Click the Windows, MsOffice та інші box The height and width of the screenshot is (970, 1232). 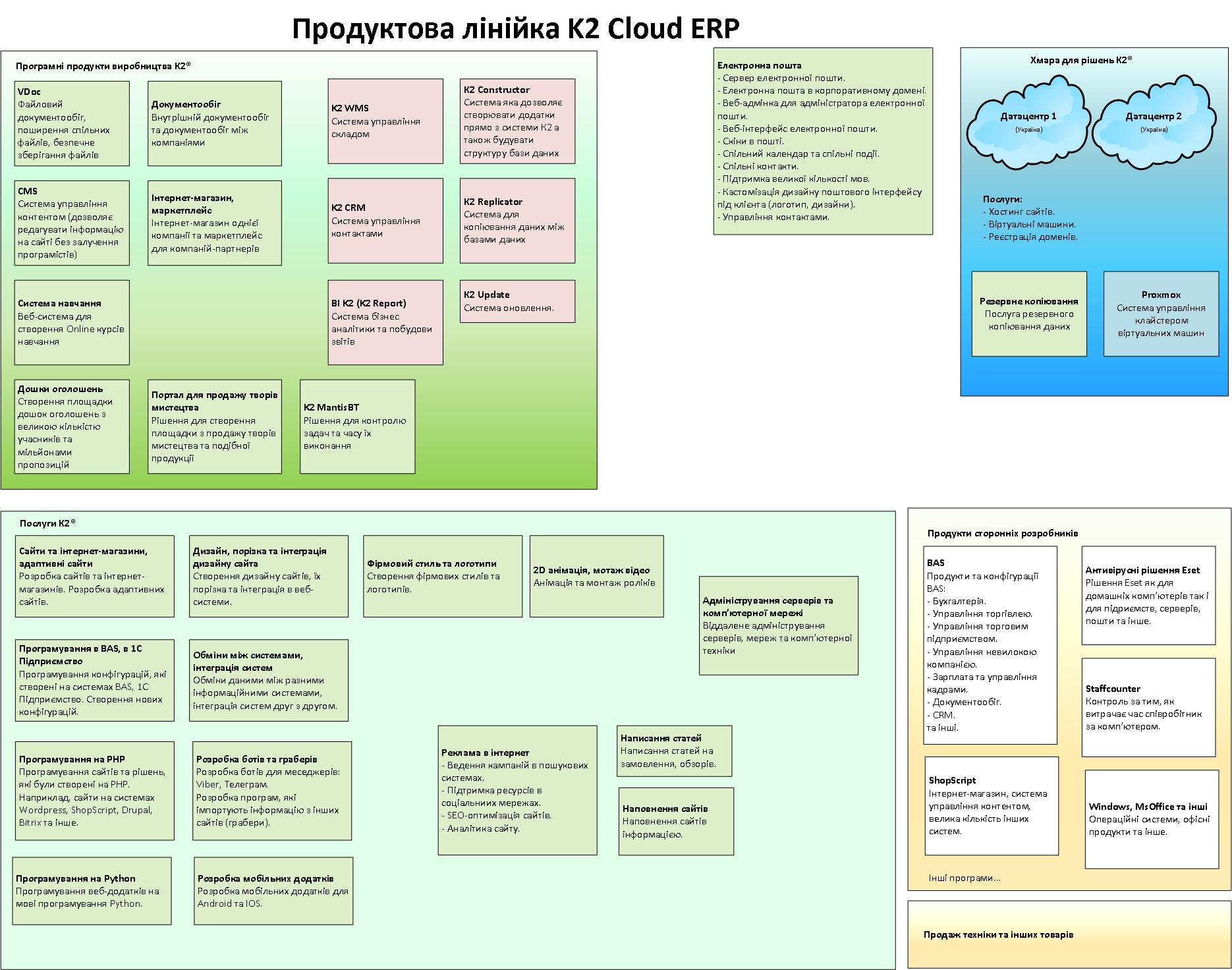click(1152, 819)
